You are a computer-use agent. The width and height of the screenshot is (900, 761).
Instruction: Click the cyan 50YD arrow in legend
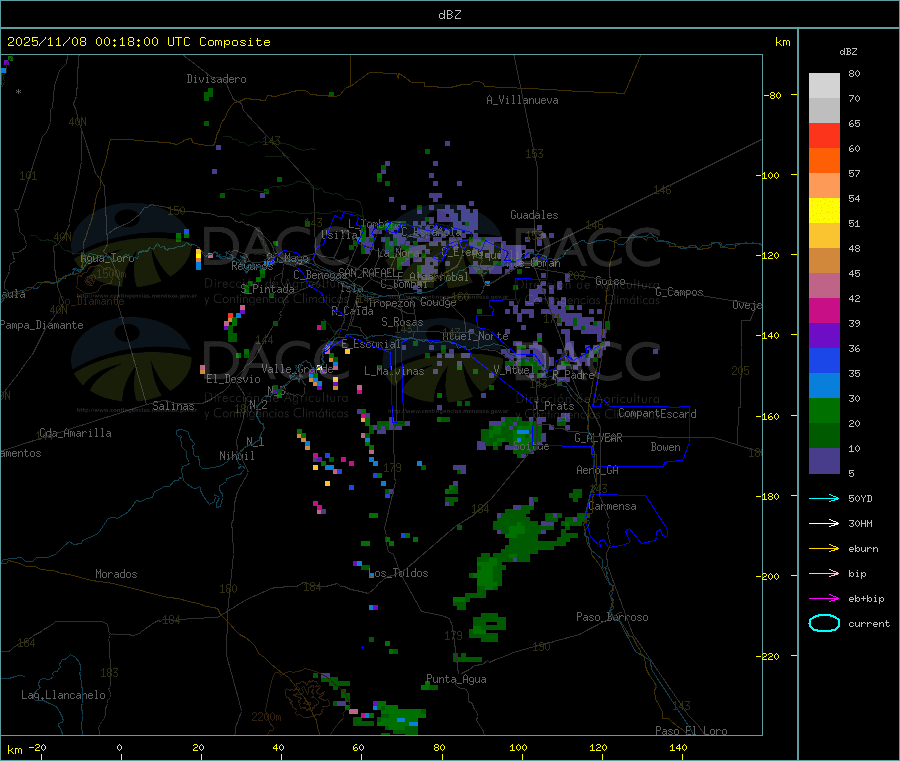[x=824, y=498]
